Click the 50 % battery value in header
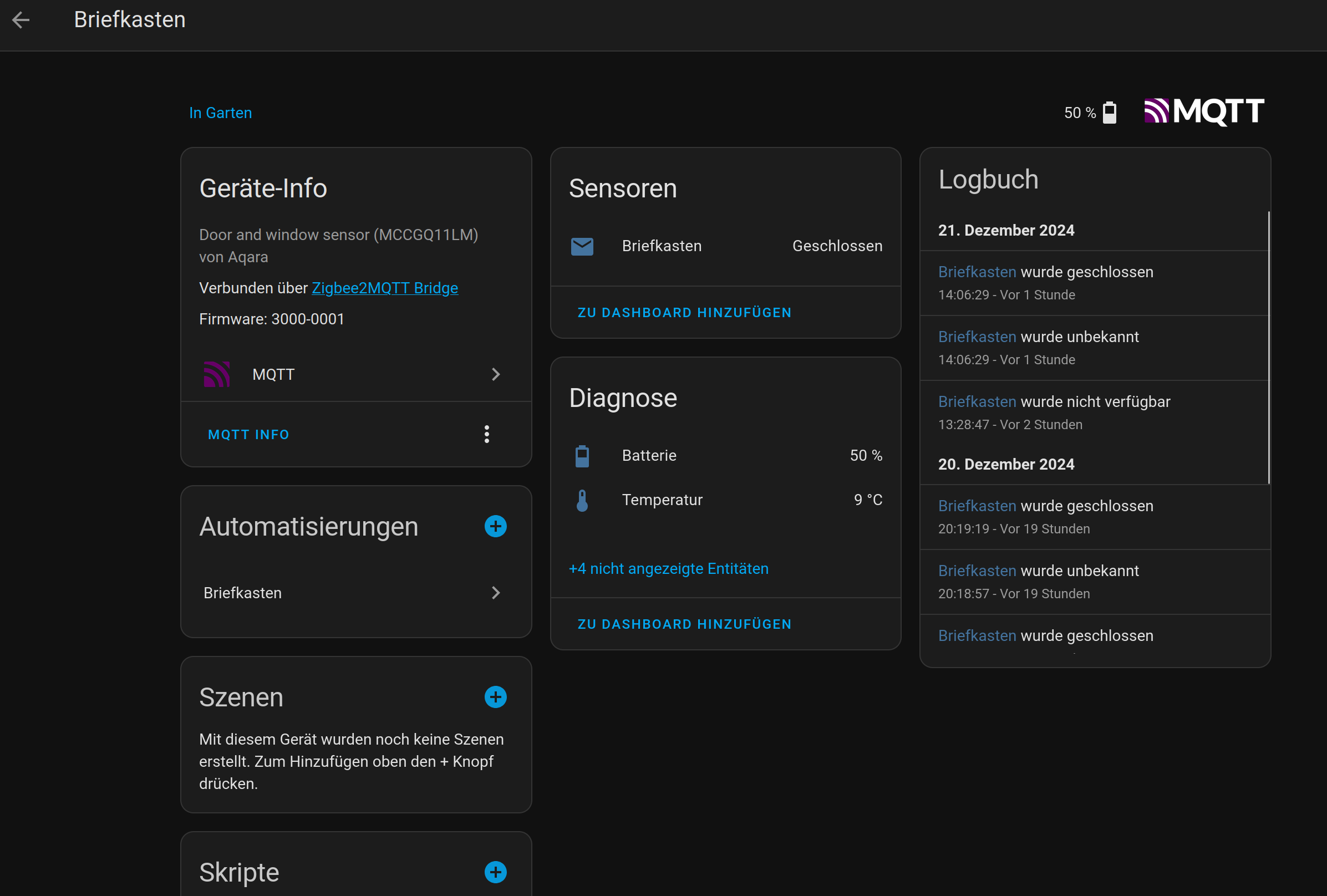Image resolution: width=1327 pixels, height=896 pixels. pyautogui.click(x=1080, y=113)
